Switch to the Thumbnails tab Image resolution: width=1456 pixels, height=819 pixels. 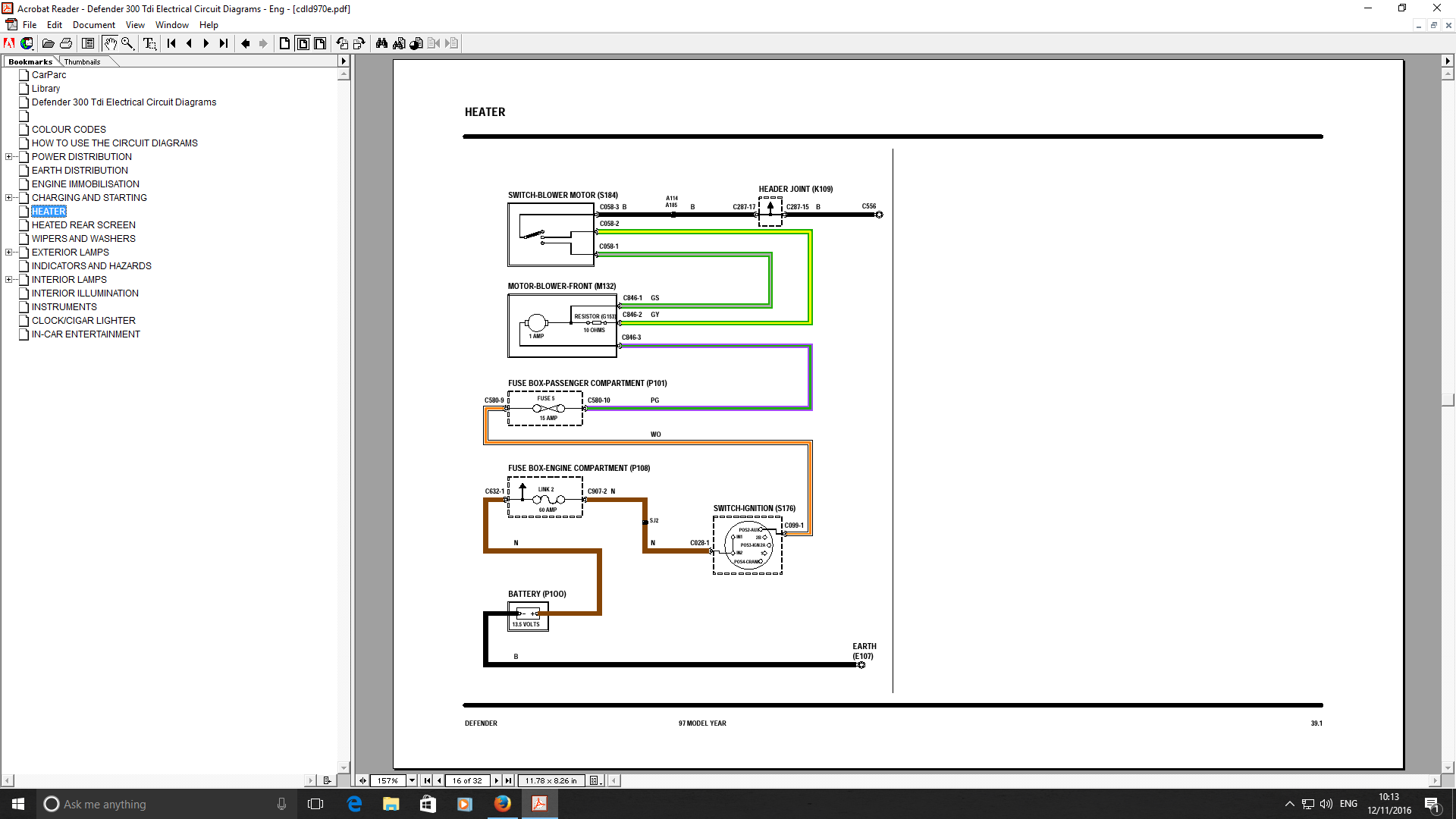(x=82, y=61)
